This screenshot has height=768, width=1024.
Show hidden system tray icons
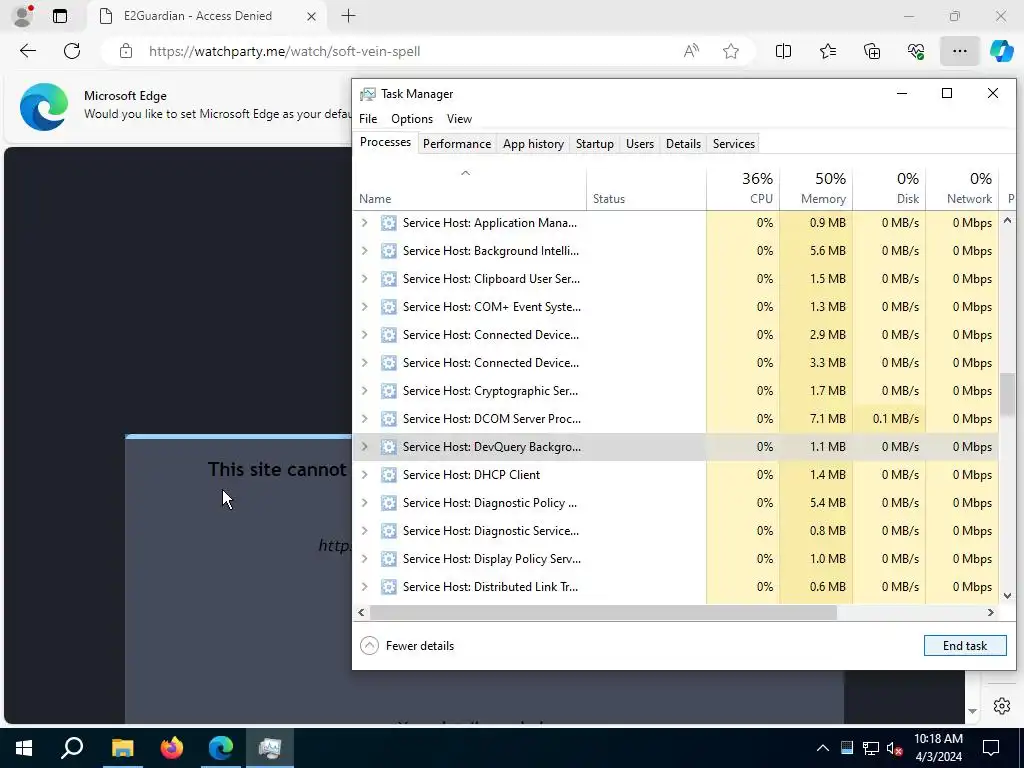pos(823,748)
